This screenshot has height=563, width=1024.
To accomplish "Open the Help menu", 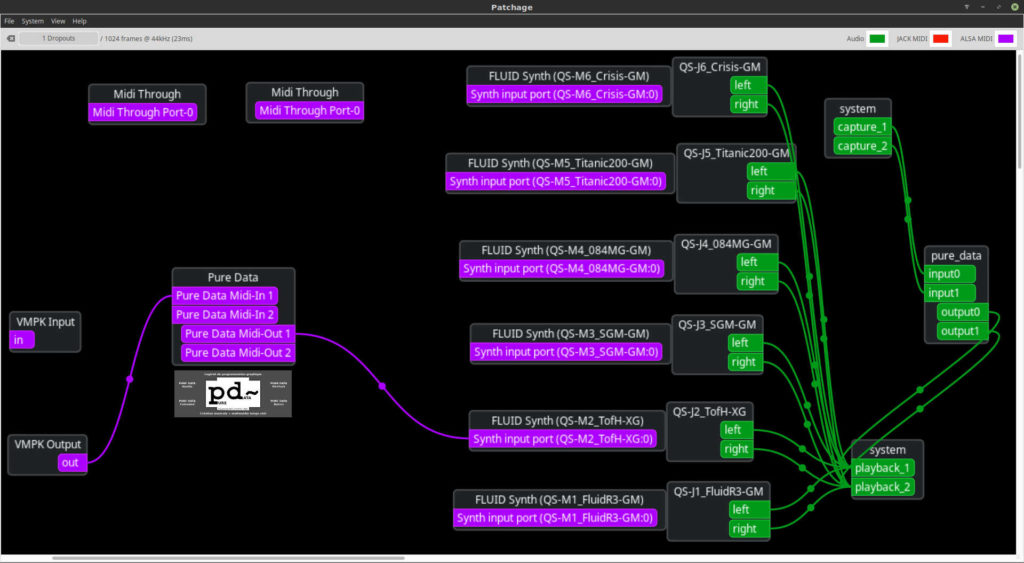I will click(79, 21).
